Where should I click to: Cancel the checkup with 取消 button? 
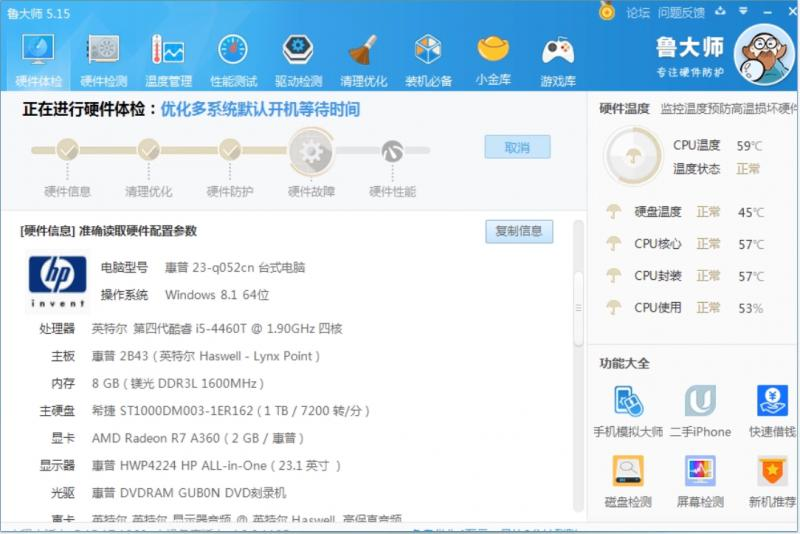[517, 147]
